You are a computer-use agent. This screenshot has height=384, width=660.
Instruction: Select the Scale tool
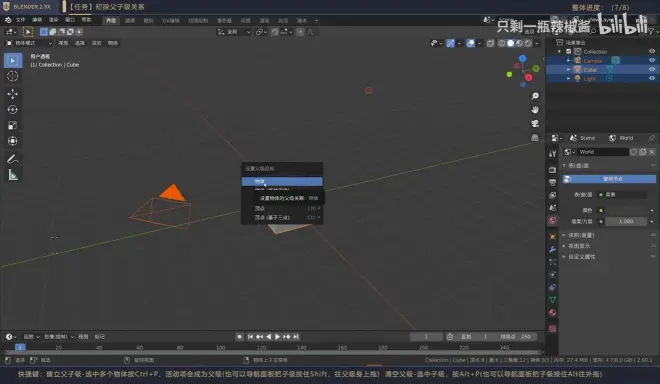tap(13, 125)
